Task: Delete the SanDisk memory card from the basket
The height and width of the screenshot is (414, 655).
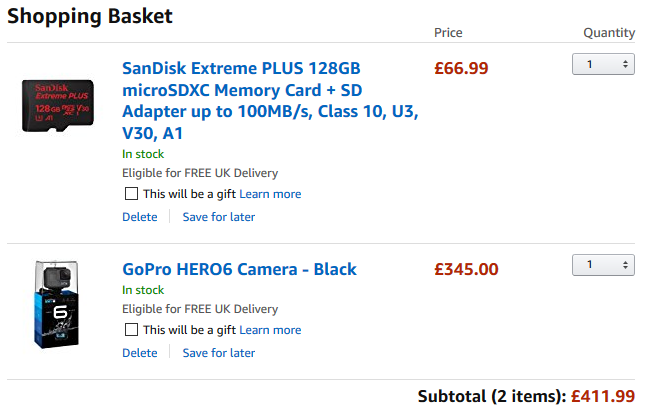Action: pos(139,217)
